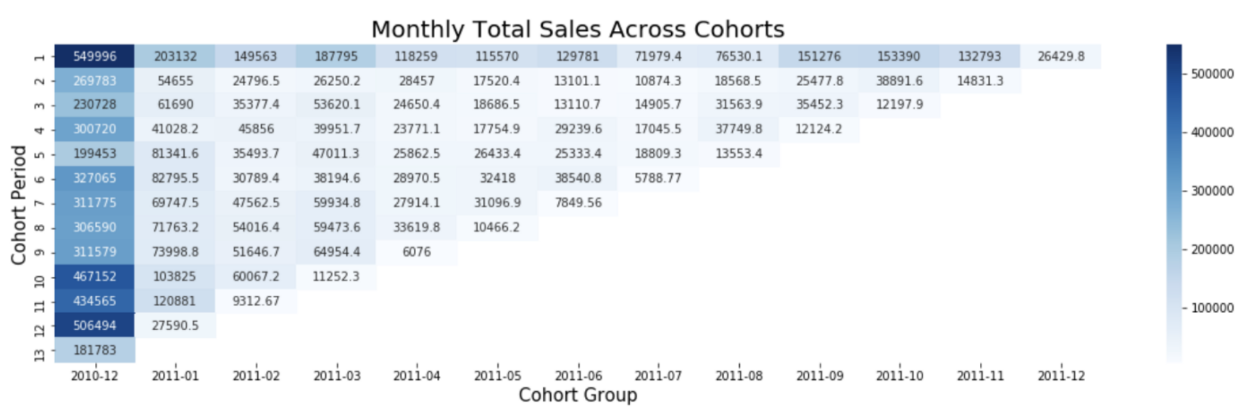Click the cell displaying 153390
This screenshot has width=1246, height=413.
click(900, 57)
